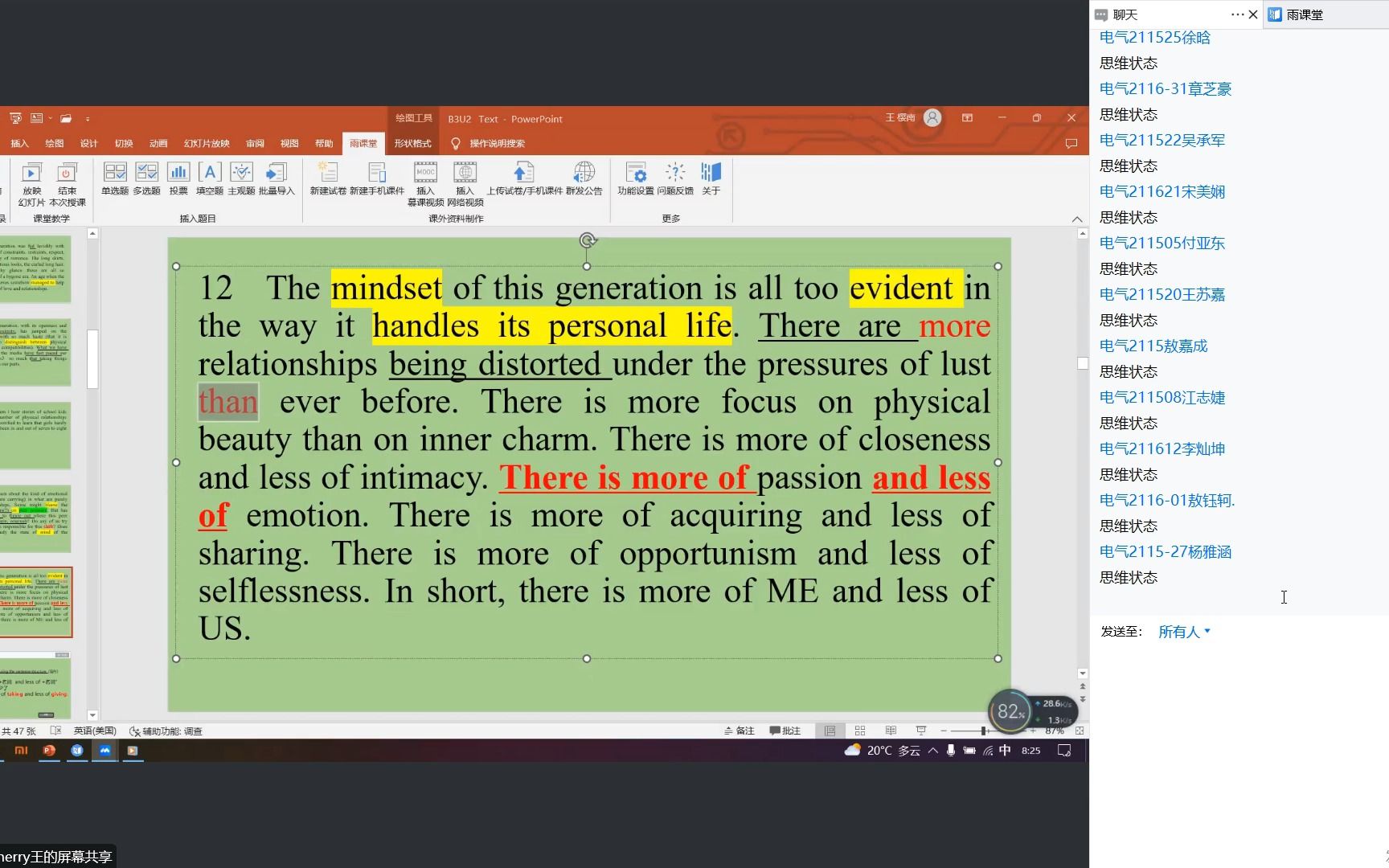Switch to slide sorter view icon
Viewport: 1389px width, 868px height.
point(860,731)
